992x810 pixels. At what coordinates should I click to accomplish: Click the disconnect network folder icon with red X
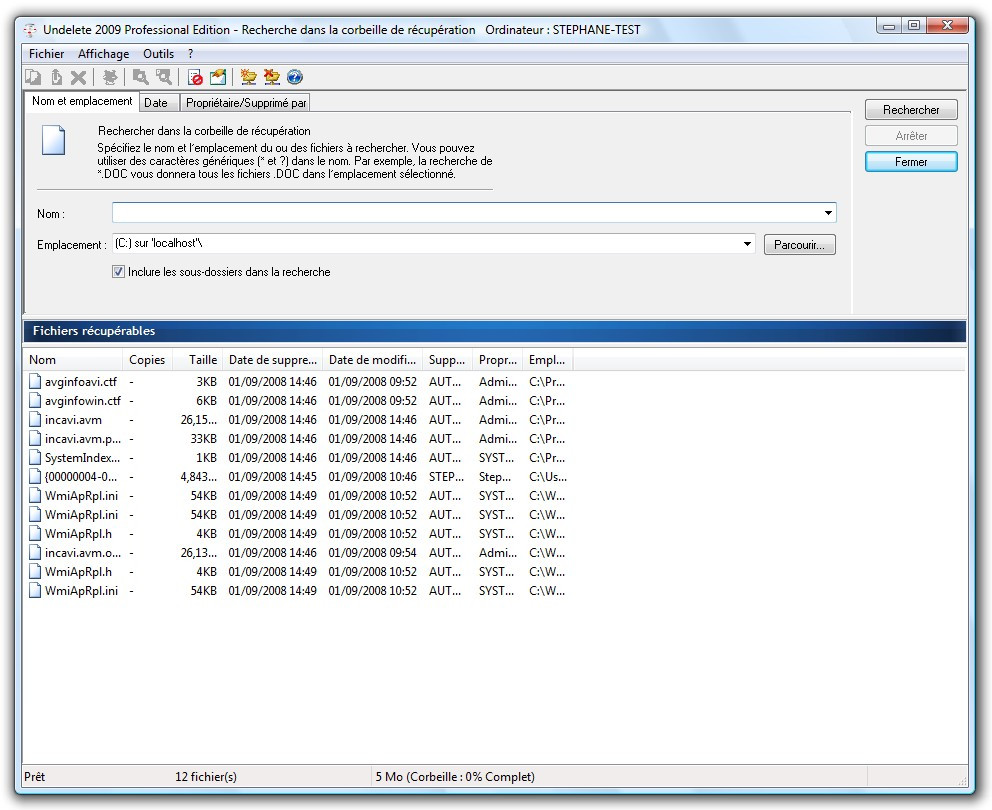pos(272,77)
